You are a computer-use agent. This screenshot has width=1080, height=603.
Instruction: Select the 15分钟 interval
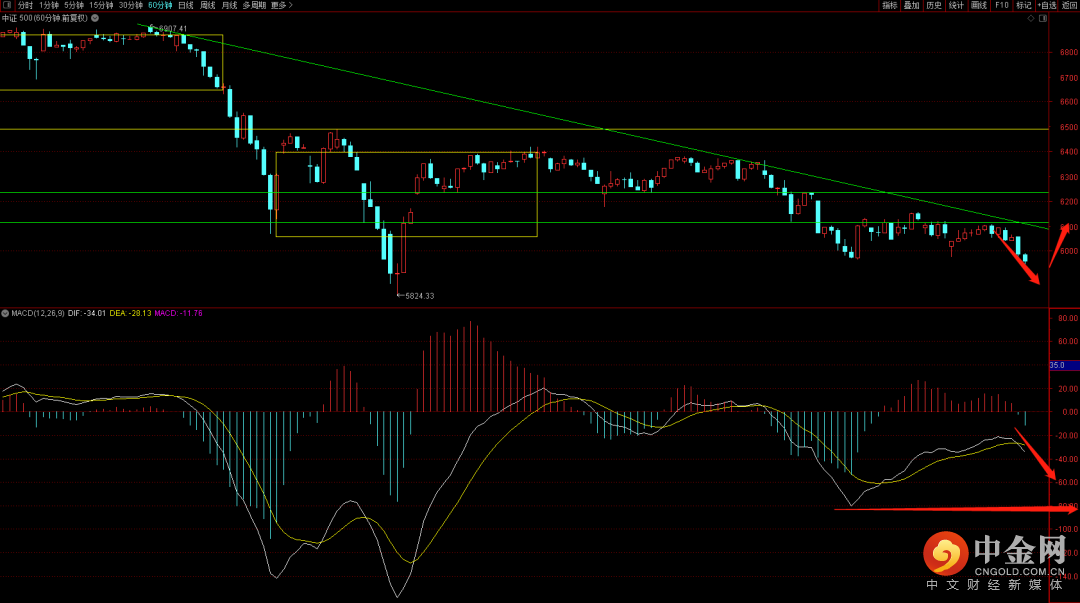click(101, 5)
